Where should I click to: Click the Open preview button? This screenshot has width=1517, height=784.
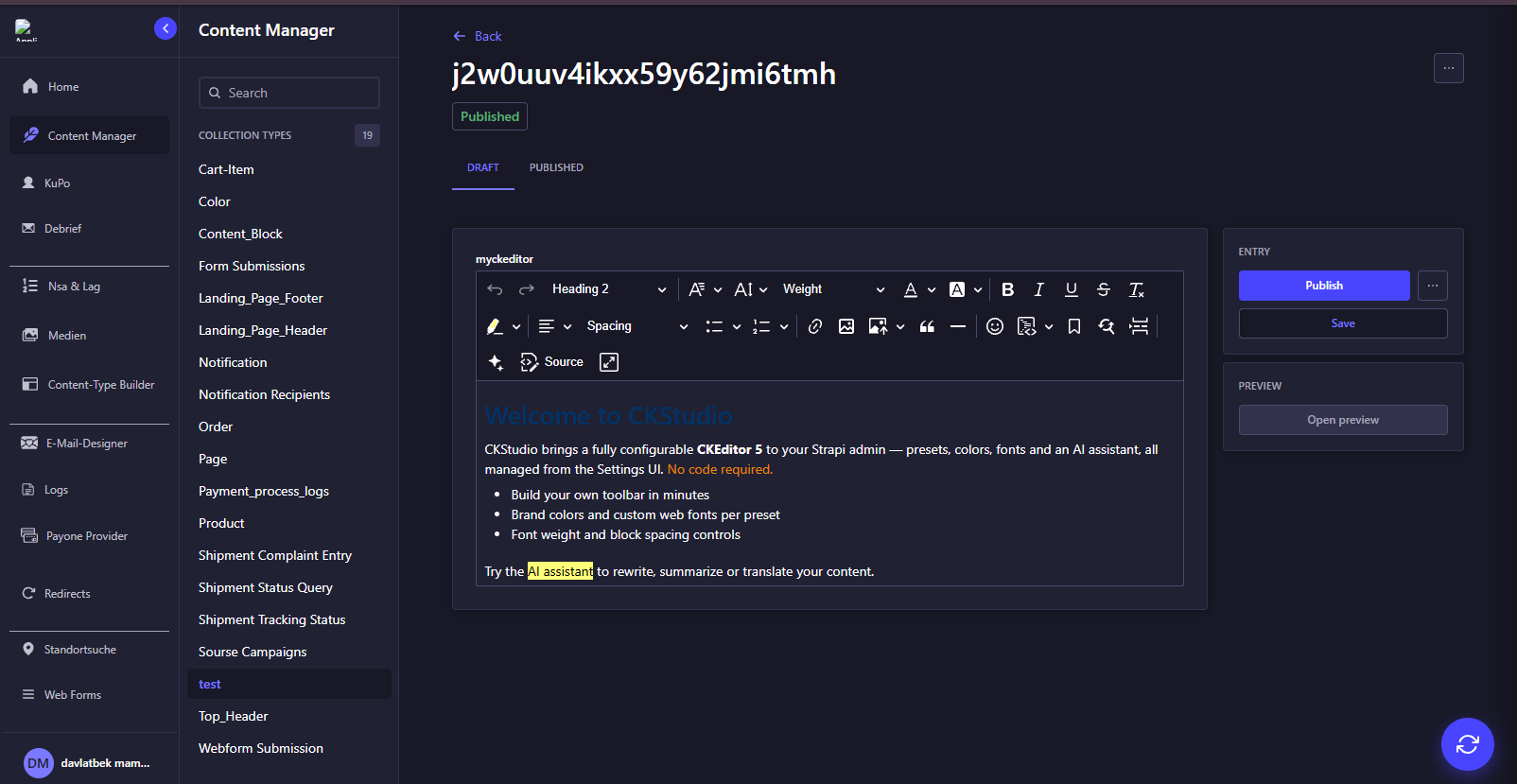1343,420
